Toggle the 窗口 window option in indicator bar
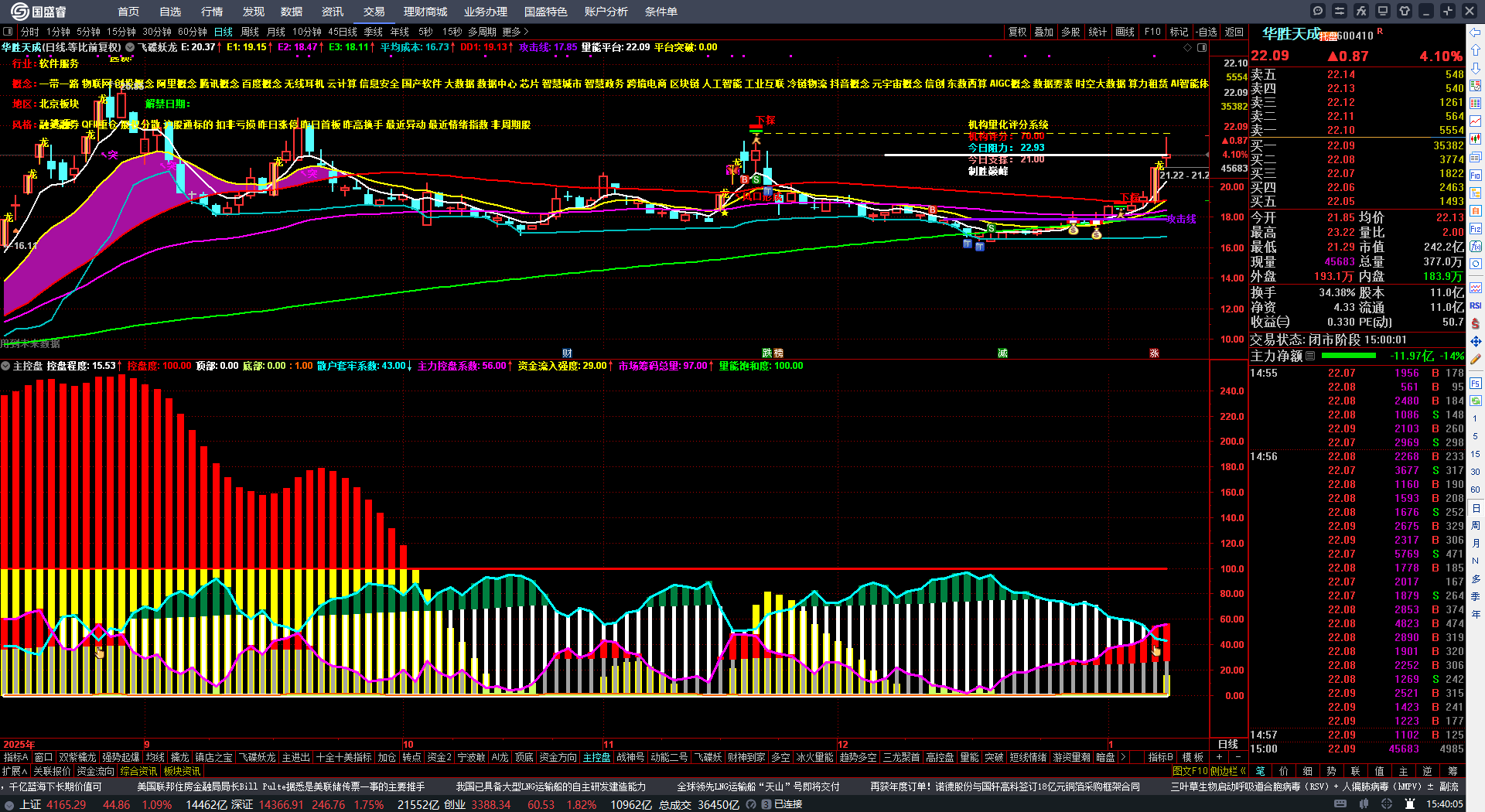Viewport: 1485px width, 812px height. [43, 758]
